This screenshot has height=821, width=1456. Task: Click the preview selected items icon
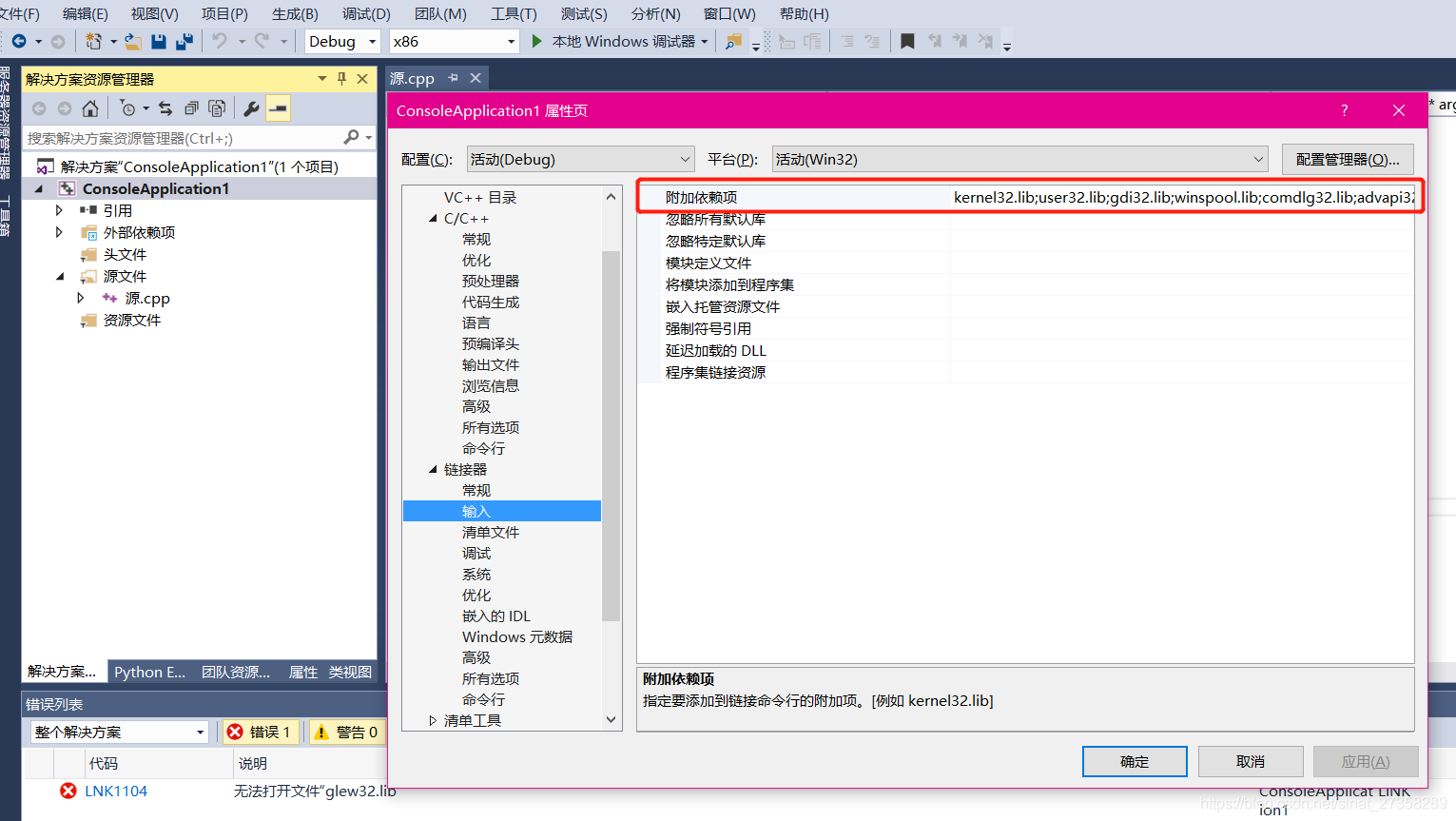(278, 108)
